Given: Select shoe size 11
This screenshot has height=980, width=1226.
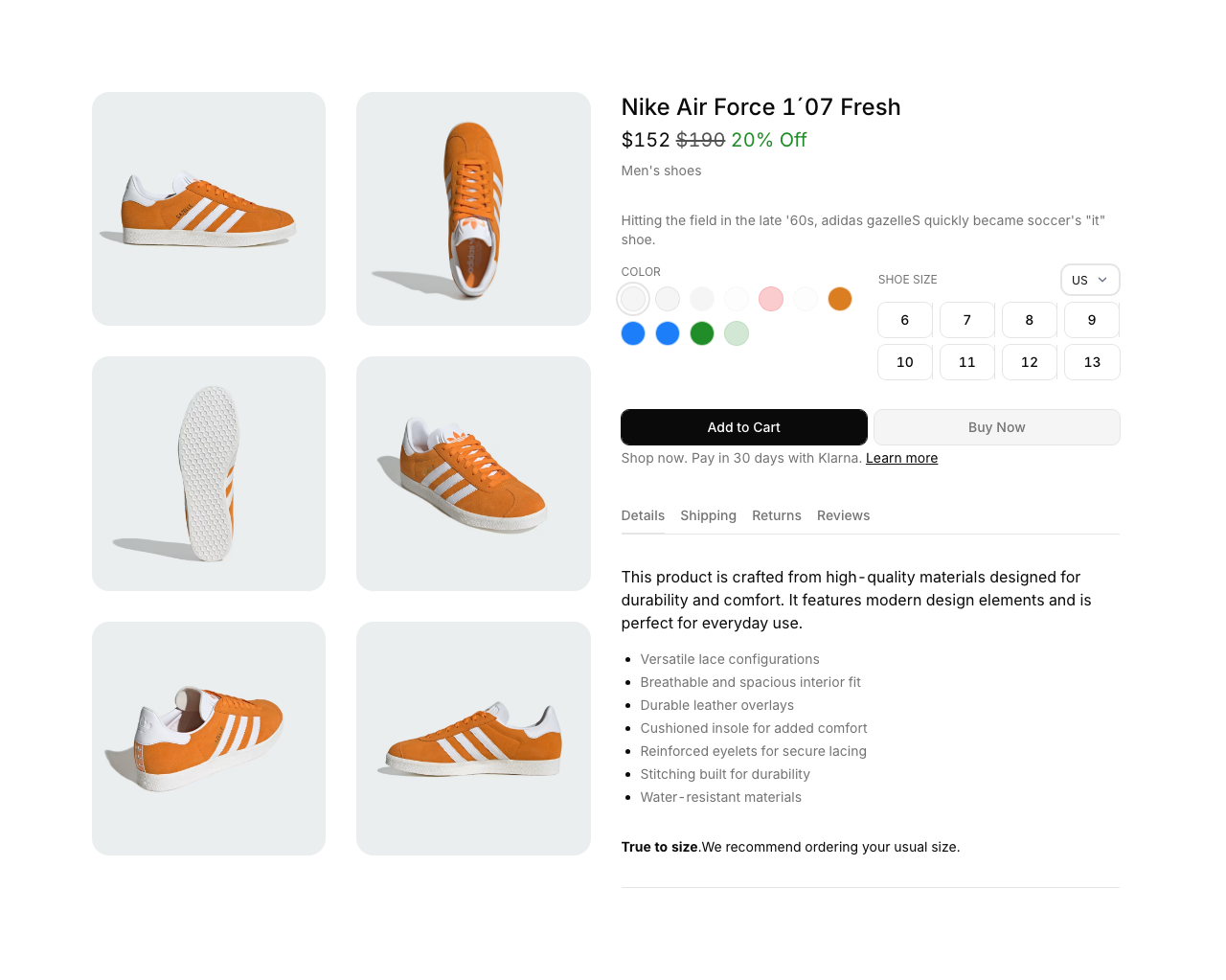Looking at the screenshot, I should pyautogui.click(x=966, y=361).
